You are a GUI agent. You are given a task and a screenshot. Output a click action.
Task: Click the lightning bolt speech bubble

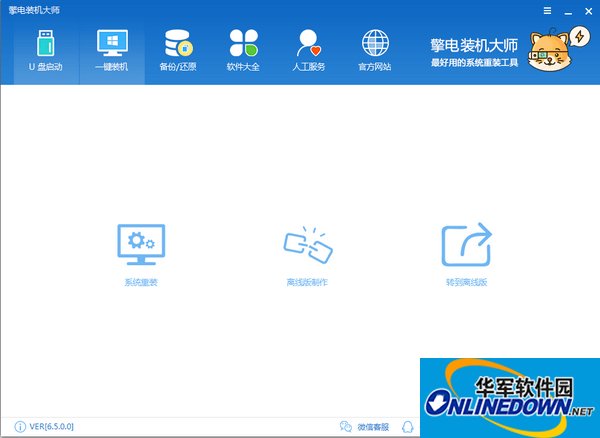(x=579, y=37)
